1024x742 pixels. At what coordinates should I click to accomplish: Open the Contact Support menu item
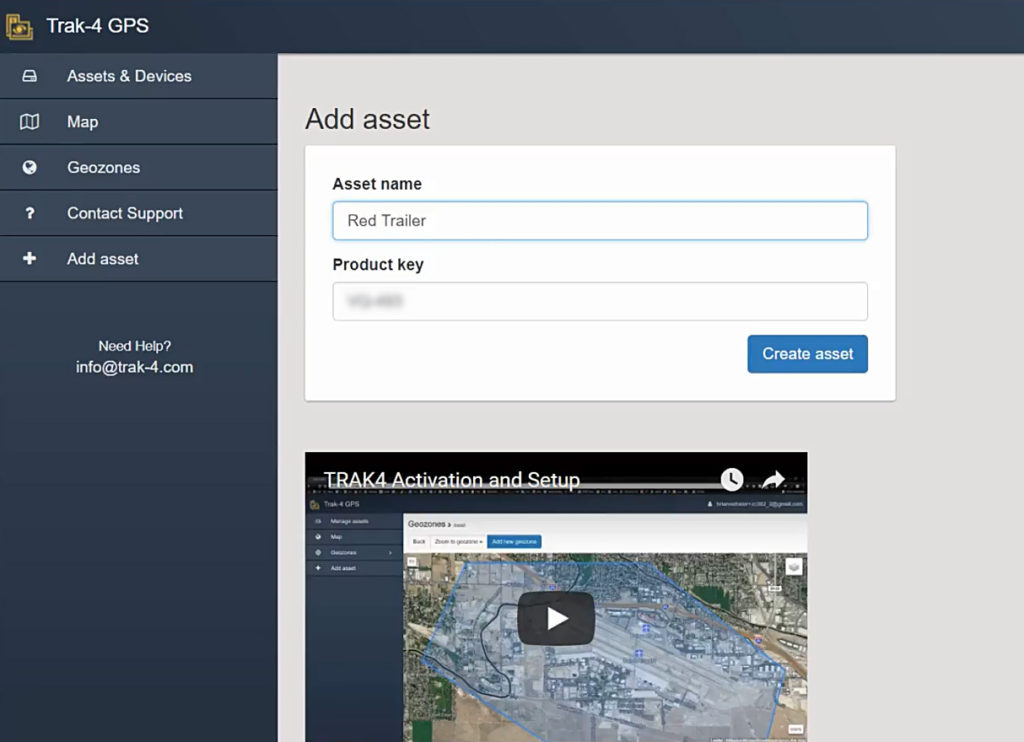tap(138, 214)
